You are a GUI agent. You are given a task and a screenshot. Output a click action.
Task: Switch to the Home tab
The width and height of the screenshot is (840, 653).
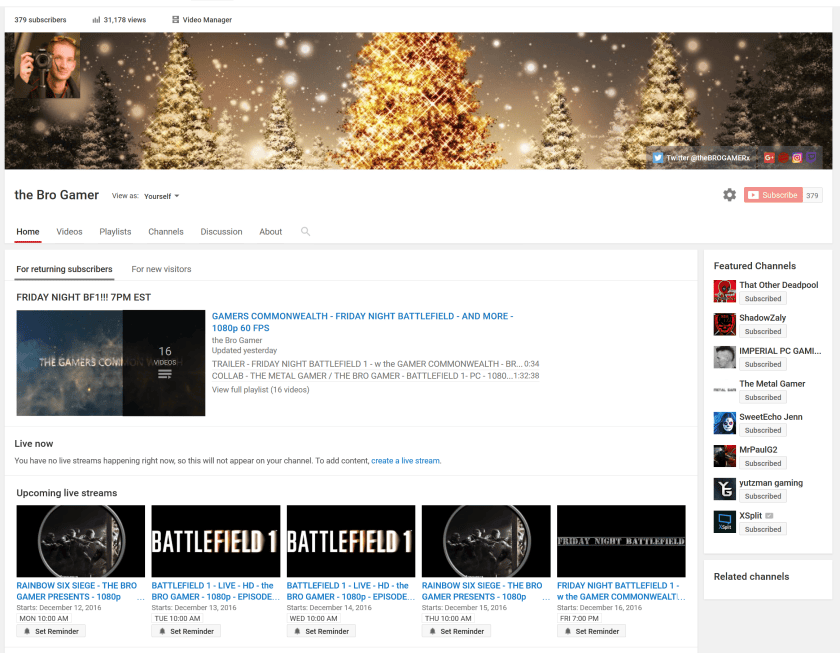(x=28, y=231)
